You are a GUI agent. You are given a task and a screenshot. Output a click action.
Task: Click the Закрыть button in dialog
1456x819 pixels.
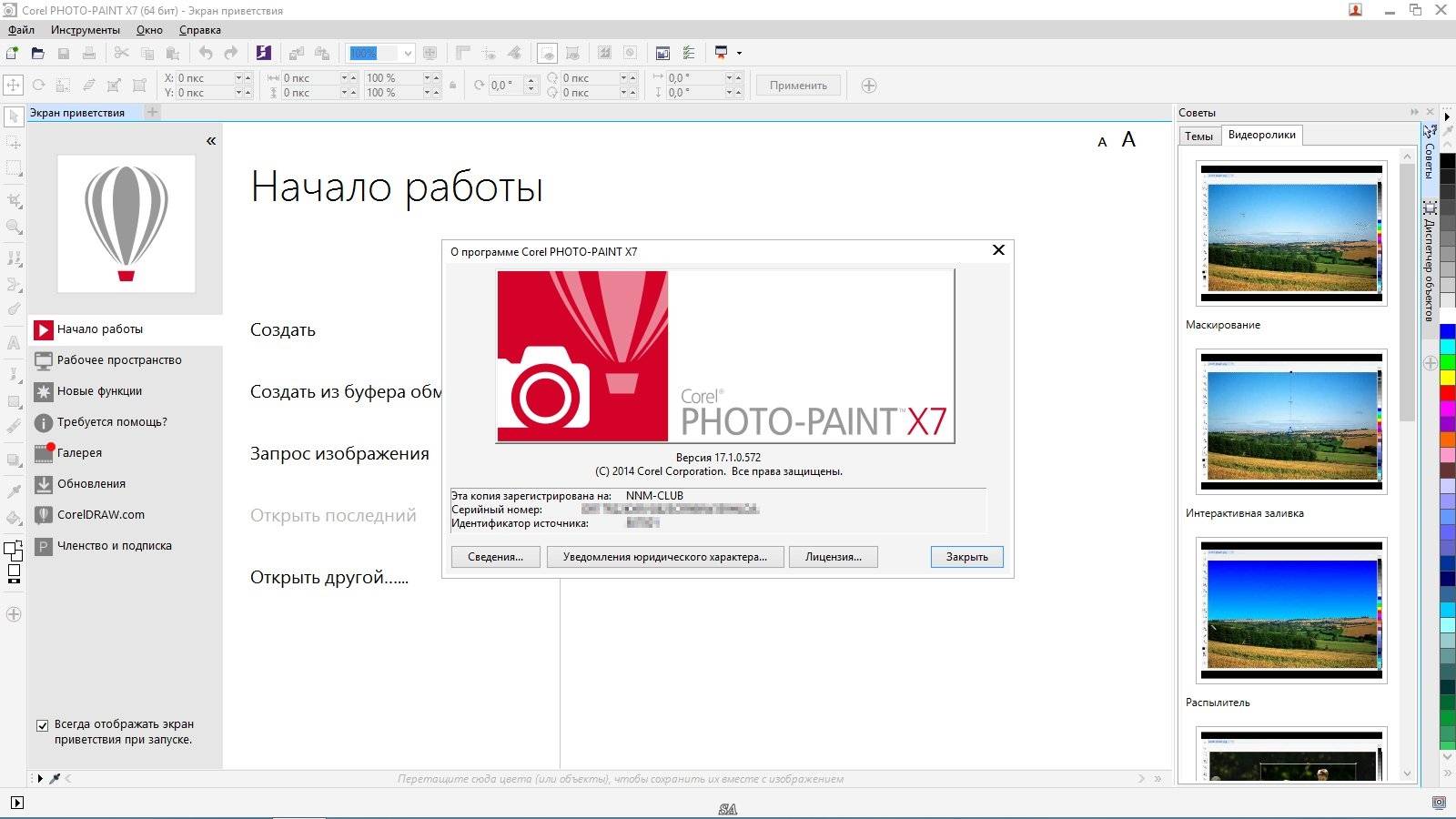tap(966, 557)
